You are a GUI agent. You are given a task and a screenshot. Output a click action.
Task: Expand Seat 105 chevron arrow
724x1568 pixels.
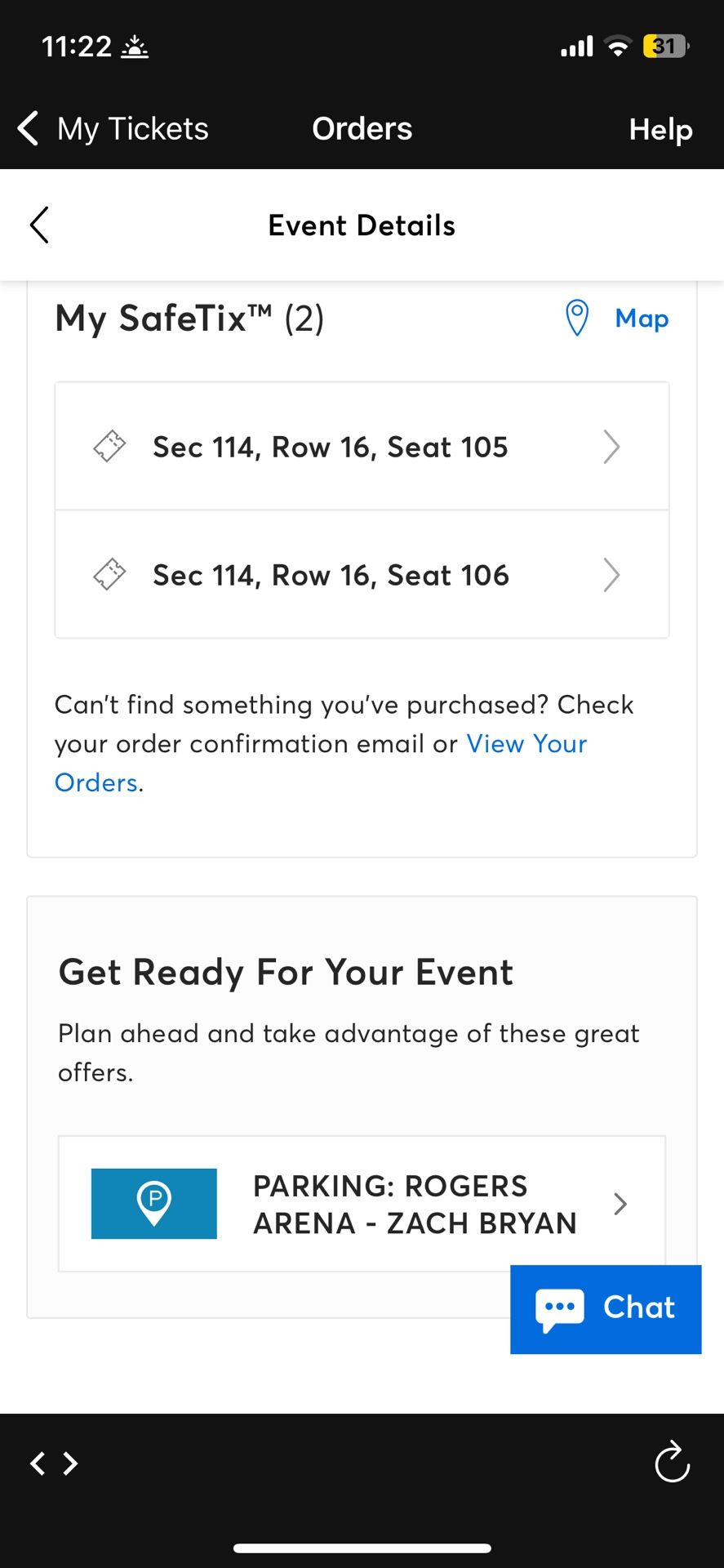tap(611, 447)
